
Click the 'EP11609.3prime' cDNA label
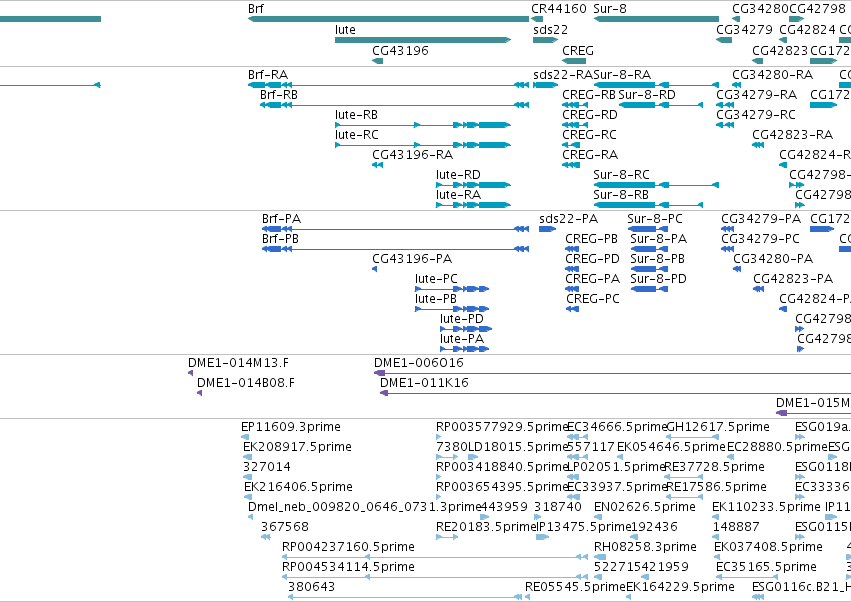click(x=291, y=427)
